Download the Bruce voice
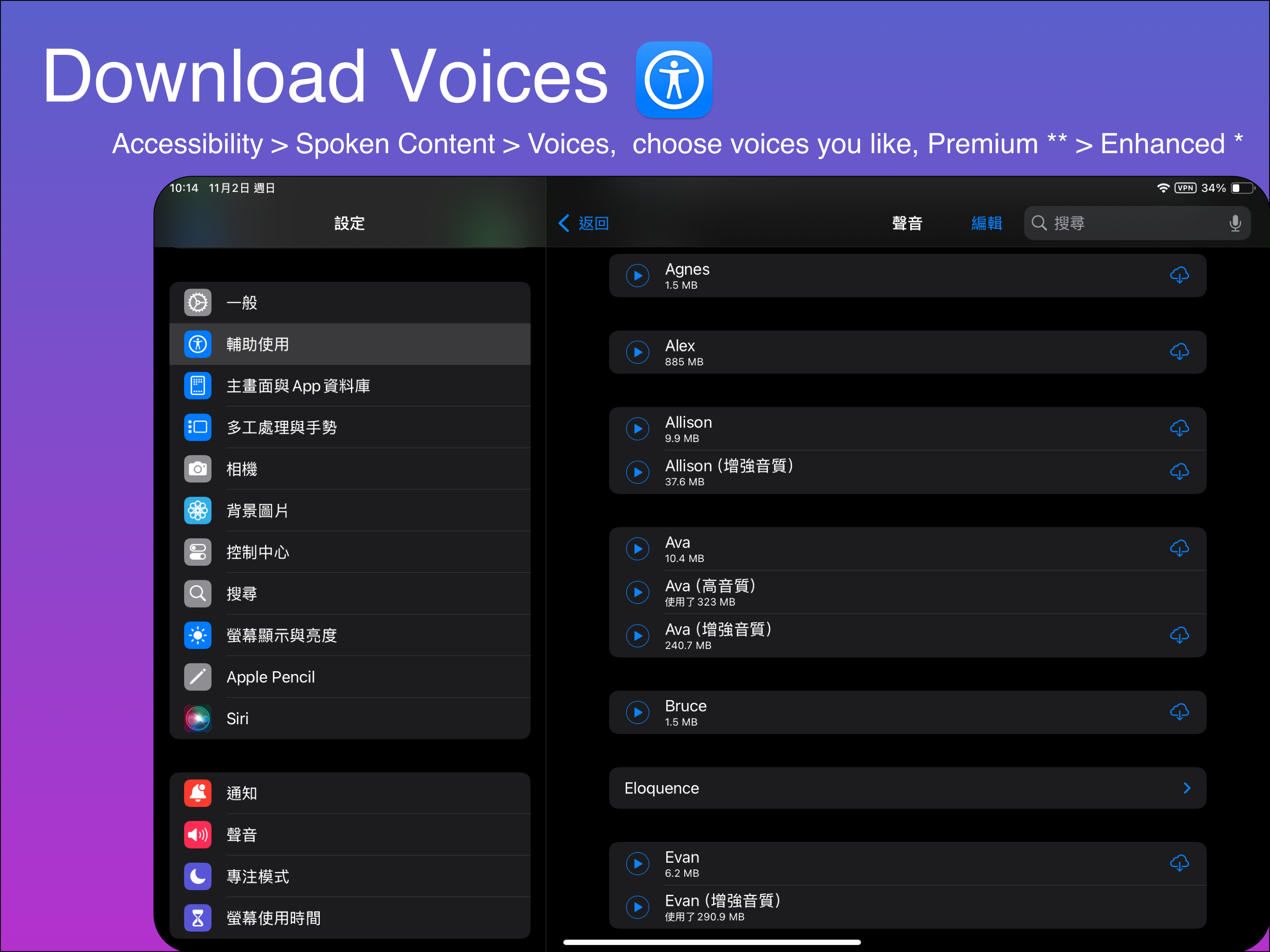The width and height of the screenshot is (1270, 952). (1179, 712)
